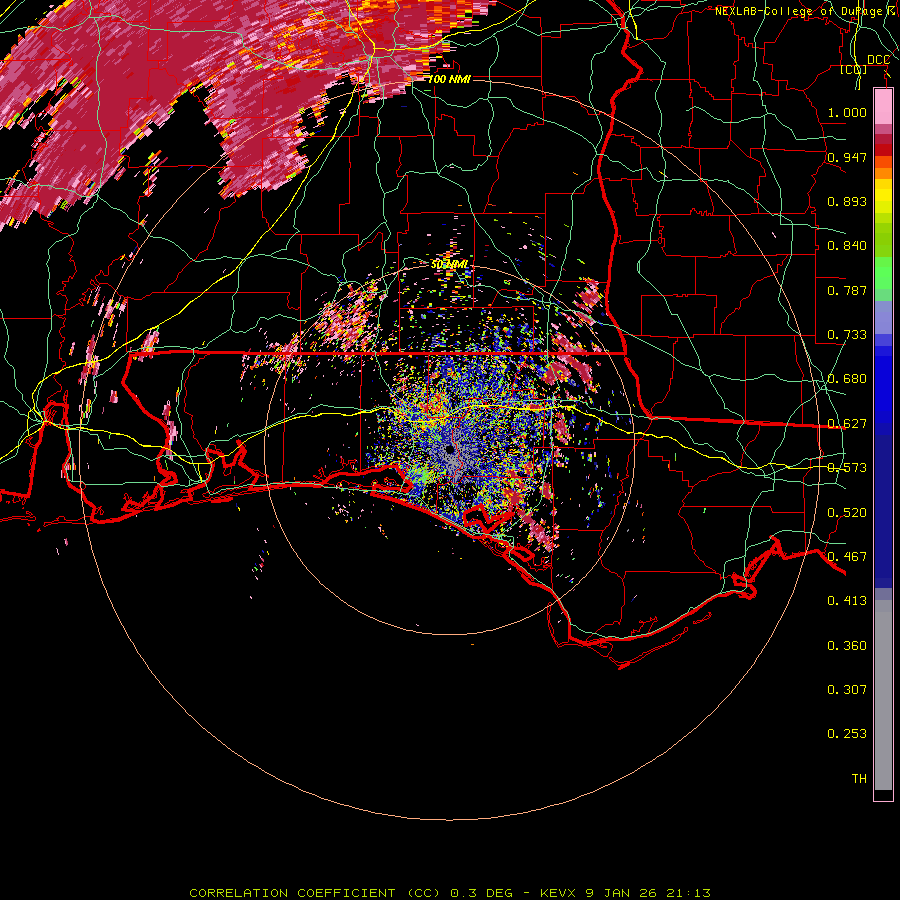This screenshot has height=900, width=900.
Task: Select the 0.733 scale value
Action: coord(847,335)
